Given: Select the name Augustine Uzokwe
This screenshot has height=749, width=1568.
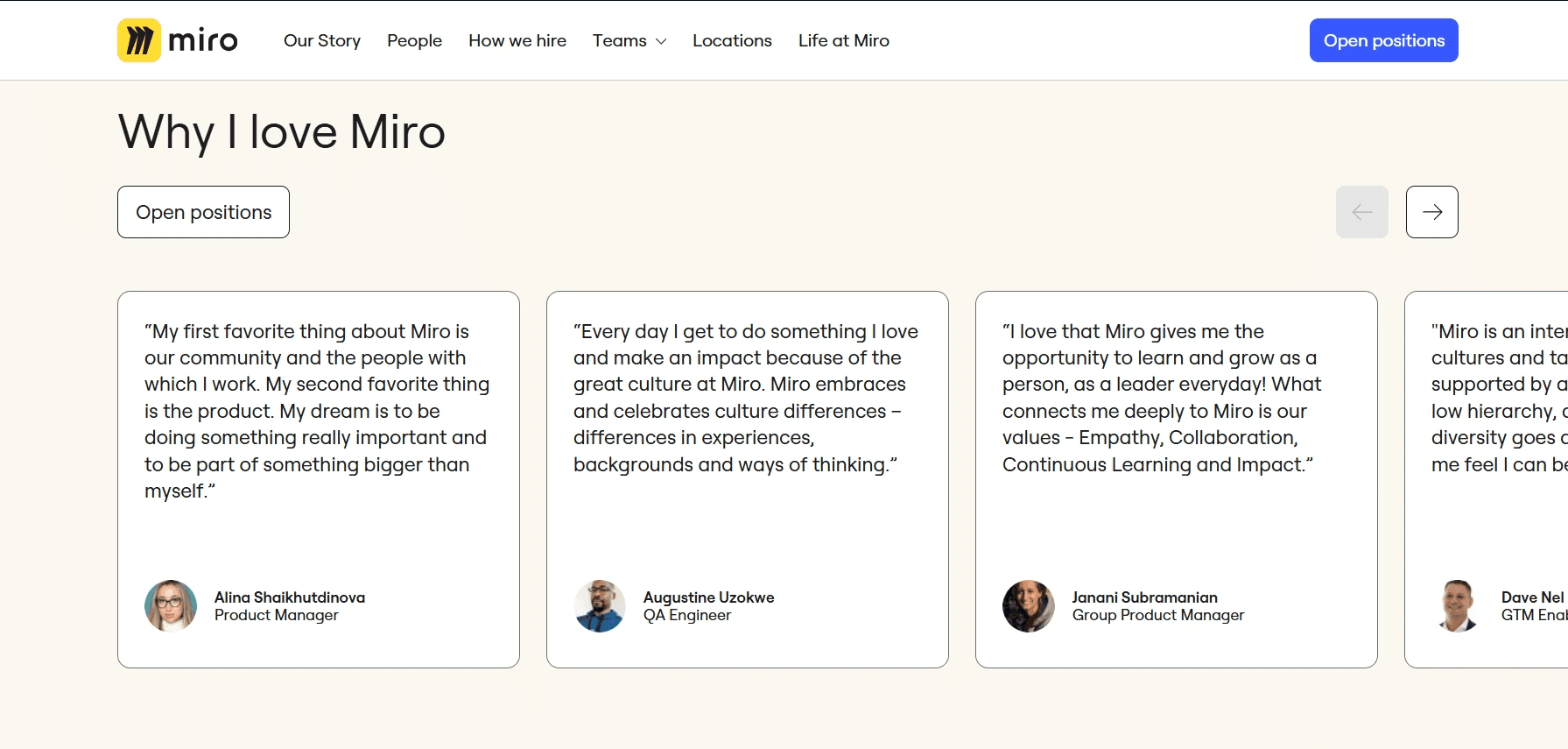Looking at the screenshot, I should [709, 597].
